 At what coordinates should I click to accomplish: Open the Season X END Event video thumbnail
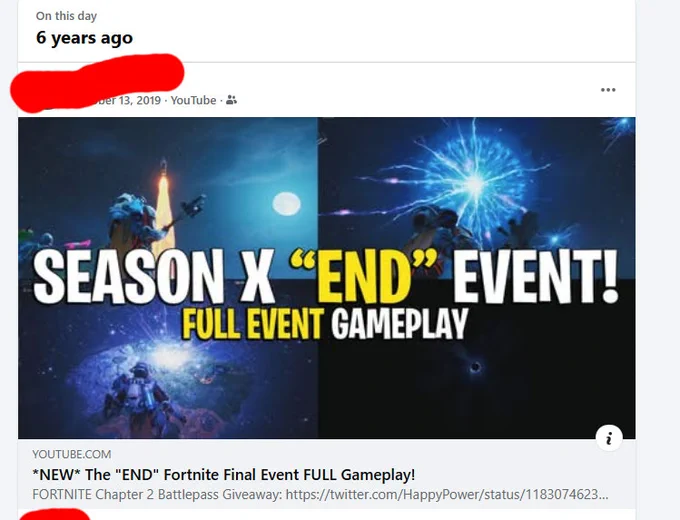click(x=327, y=278)
